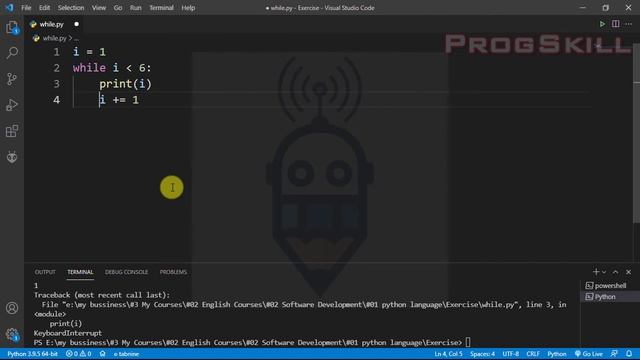Open the Run menu

tap(136, 8)
